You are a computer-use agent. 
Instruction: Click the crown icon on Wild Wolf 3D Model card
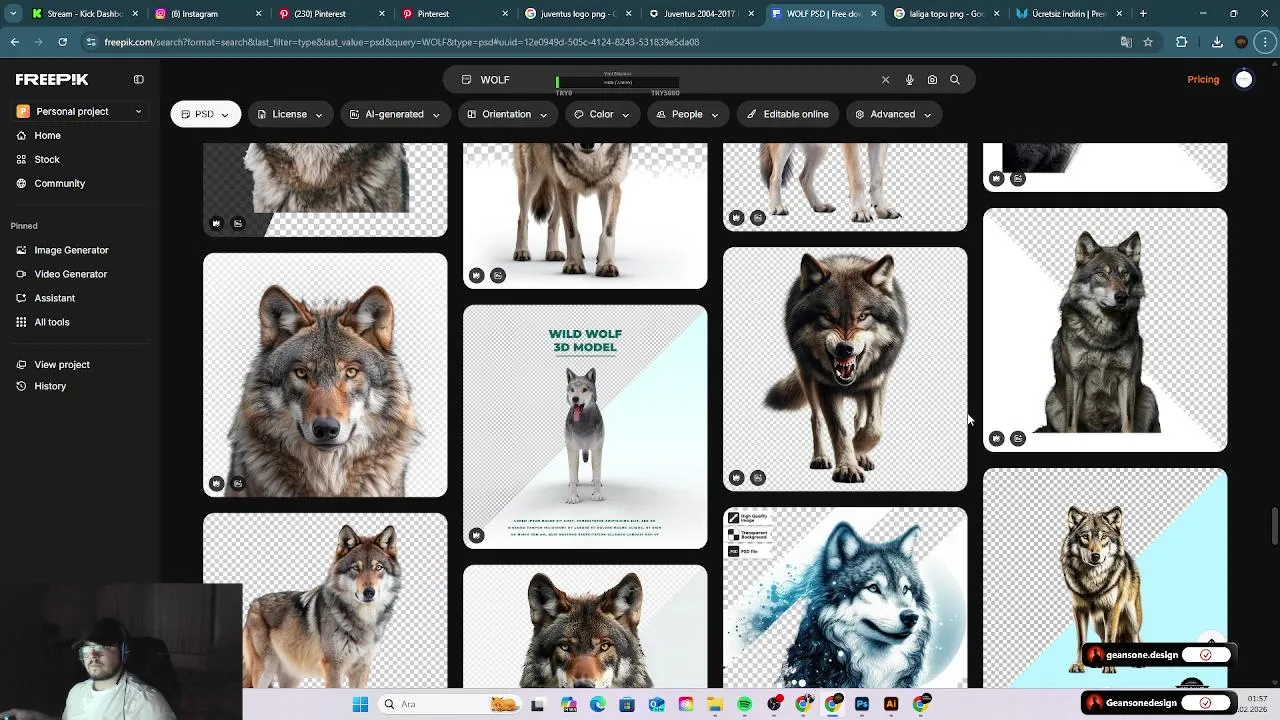coord(476,536)
